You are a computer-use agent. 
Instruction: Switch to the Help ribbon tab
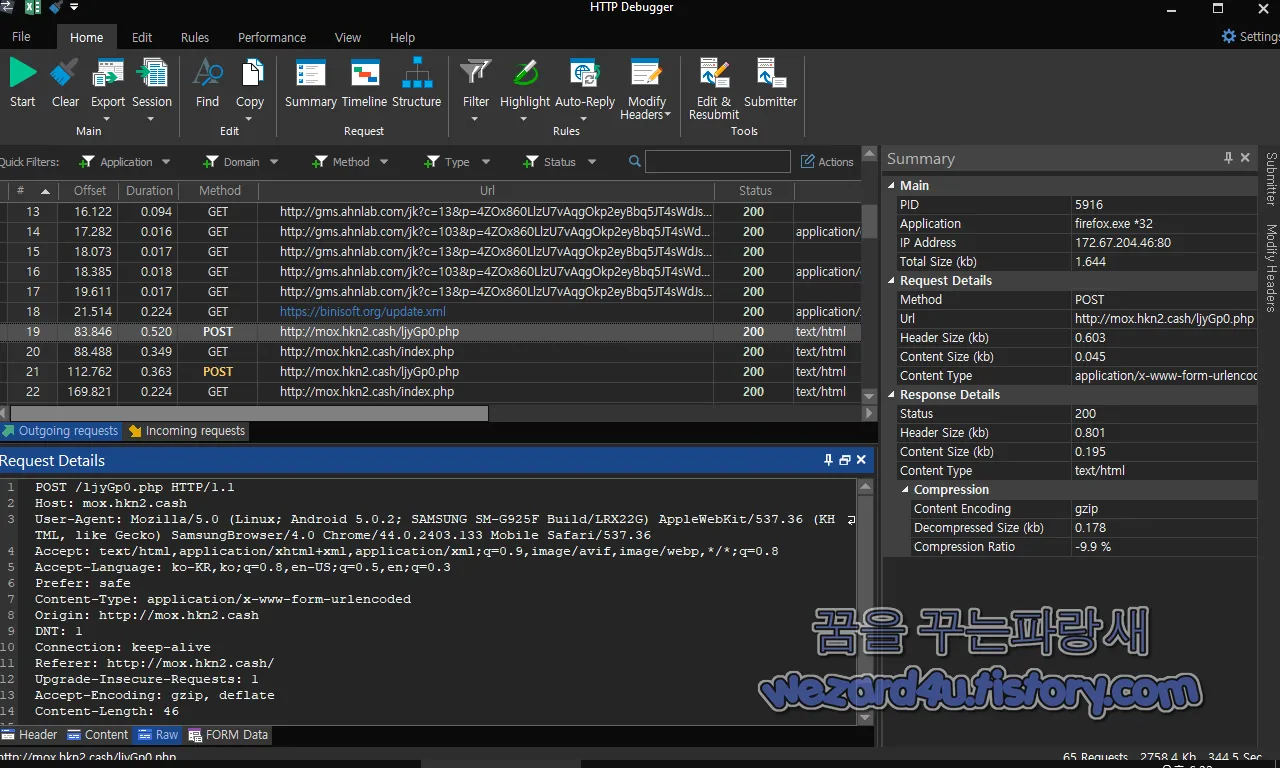(402, 37)
